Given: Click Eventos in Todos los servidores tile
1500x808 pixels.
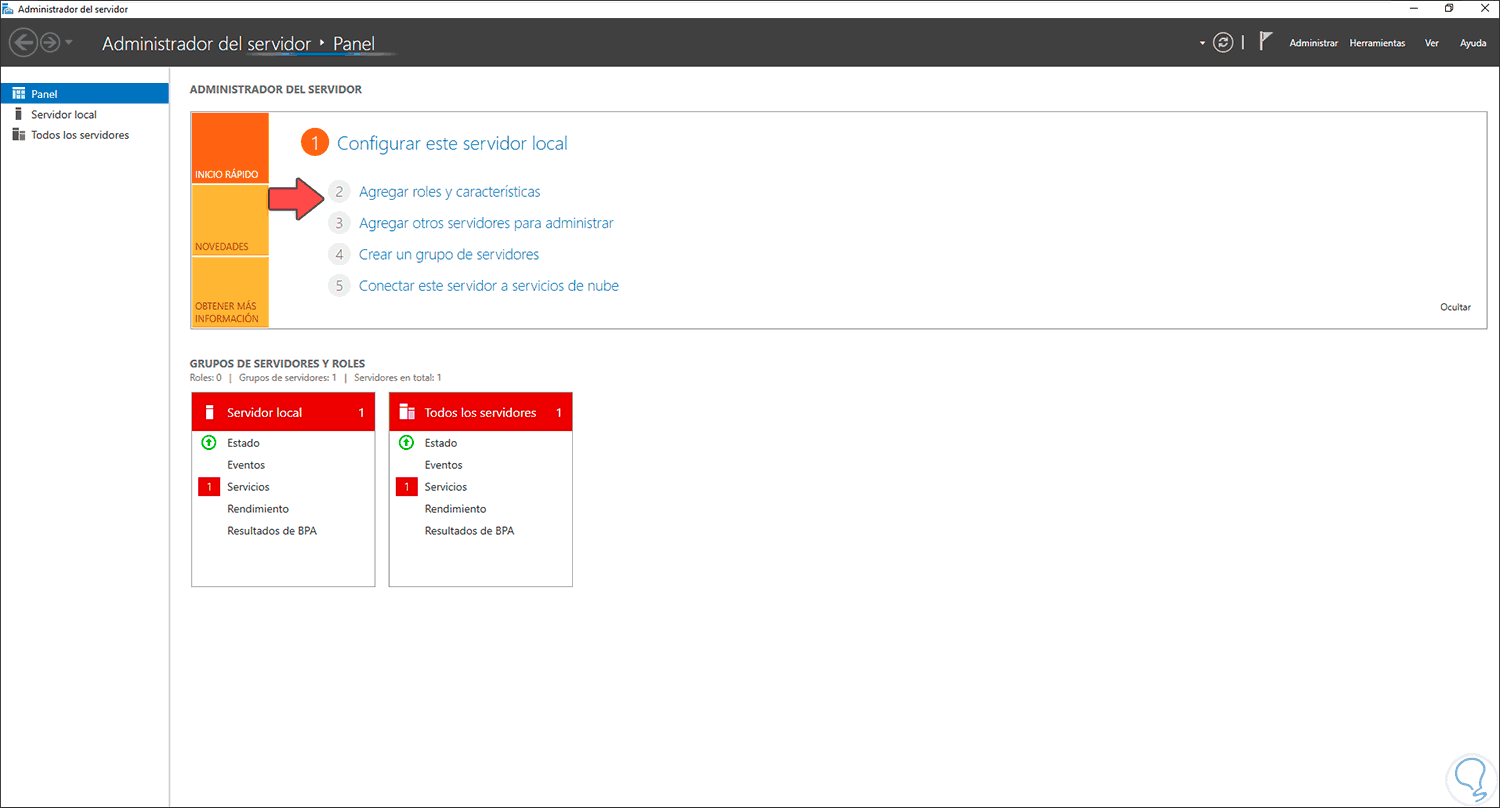Looking at the screenshot, I should [444, 465].
